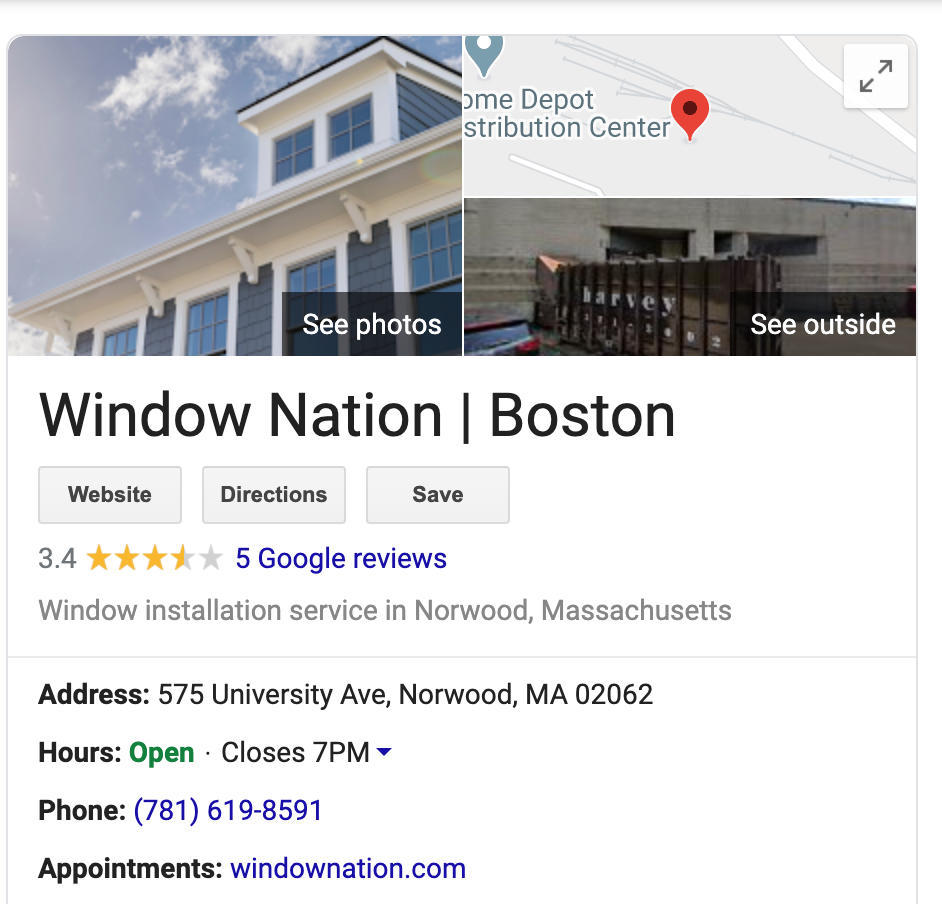The image size is (942, 904).
Task: Click the red location pin on map
Action: pos(690,114)
